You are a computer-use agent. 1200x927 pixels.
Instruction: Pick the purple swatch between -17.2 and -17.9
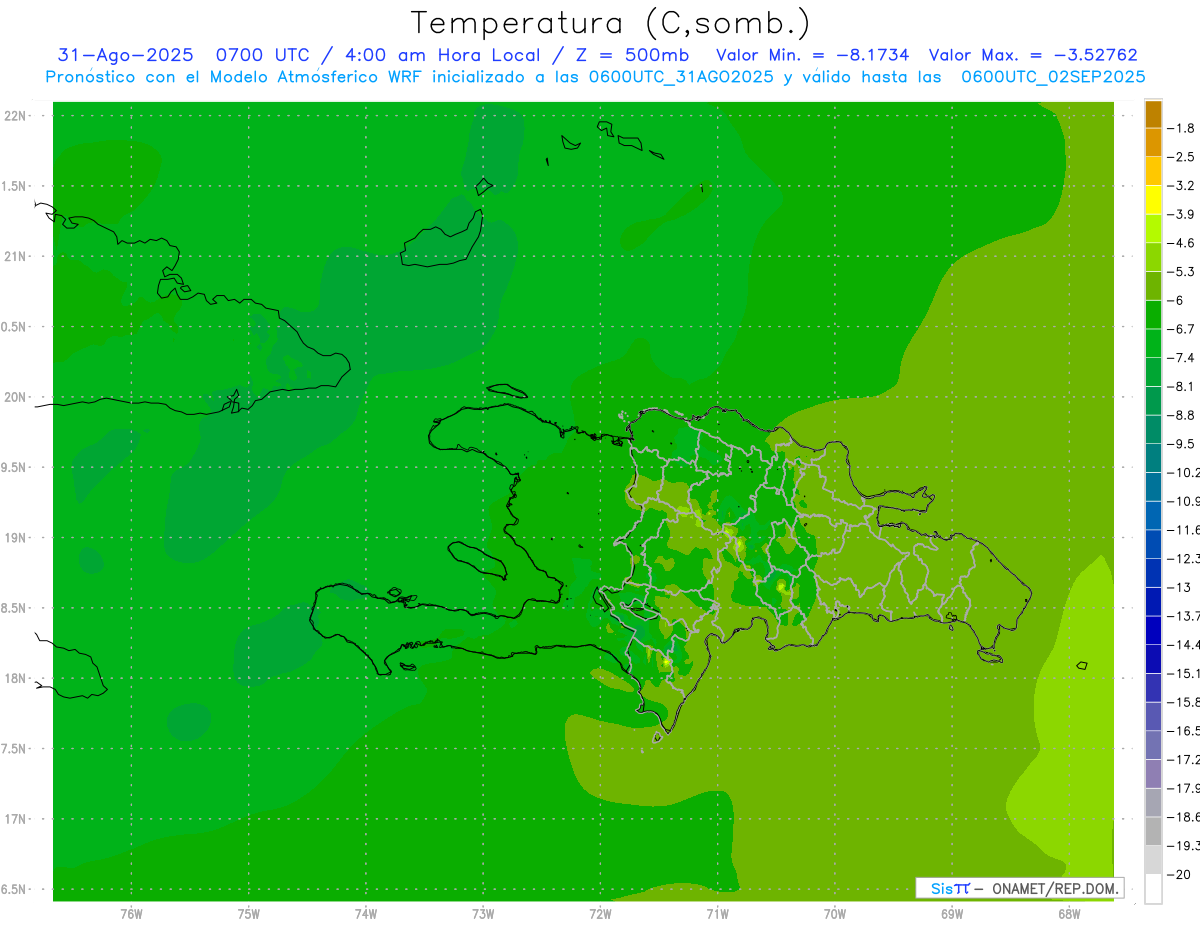pos(1153,774)
